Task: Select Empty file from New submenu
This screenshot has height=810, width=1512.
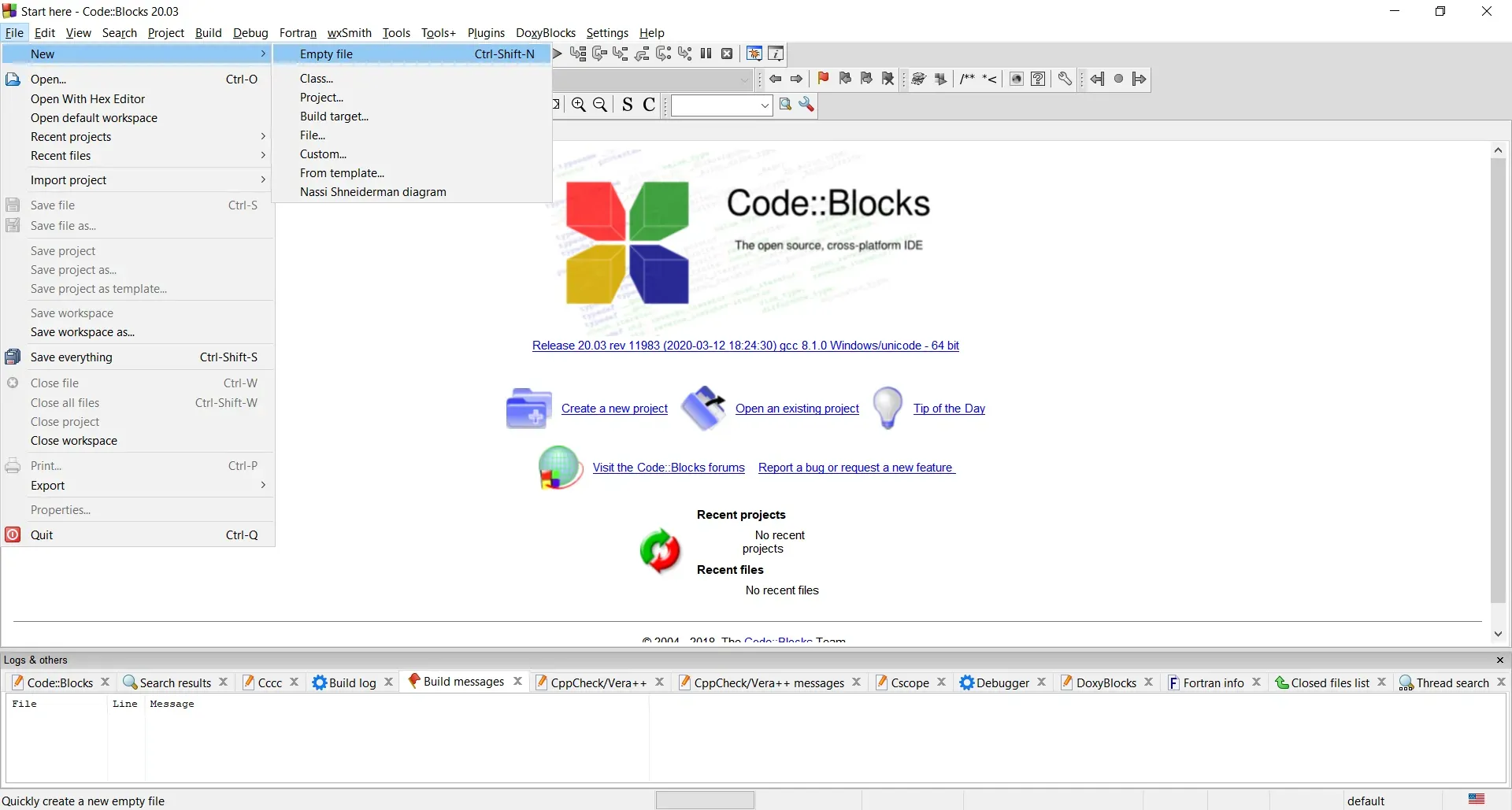Action: point(412,54)
